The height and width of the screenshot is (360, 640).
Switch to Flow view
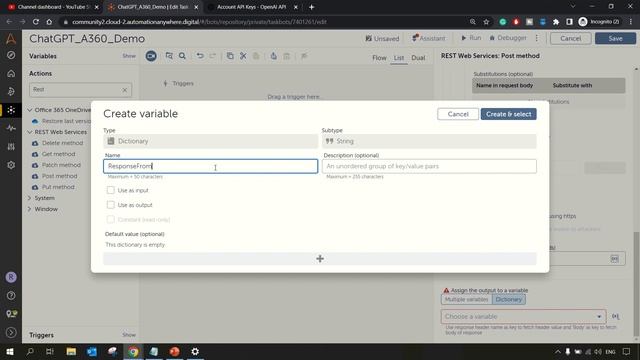point(379,58)
